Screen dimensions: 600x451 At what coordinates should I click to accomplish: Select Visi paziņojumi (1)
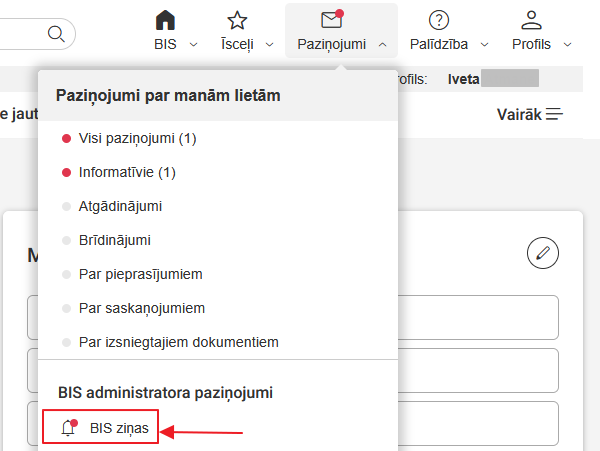click(x=137, y=138)
